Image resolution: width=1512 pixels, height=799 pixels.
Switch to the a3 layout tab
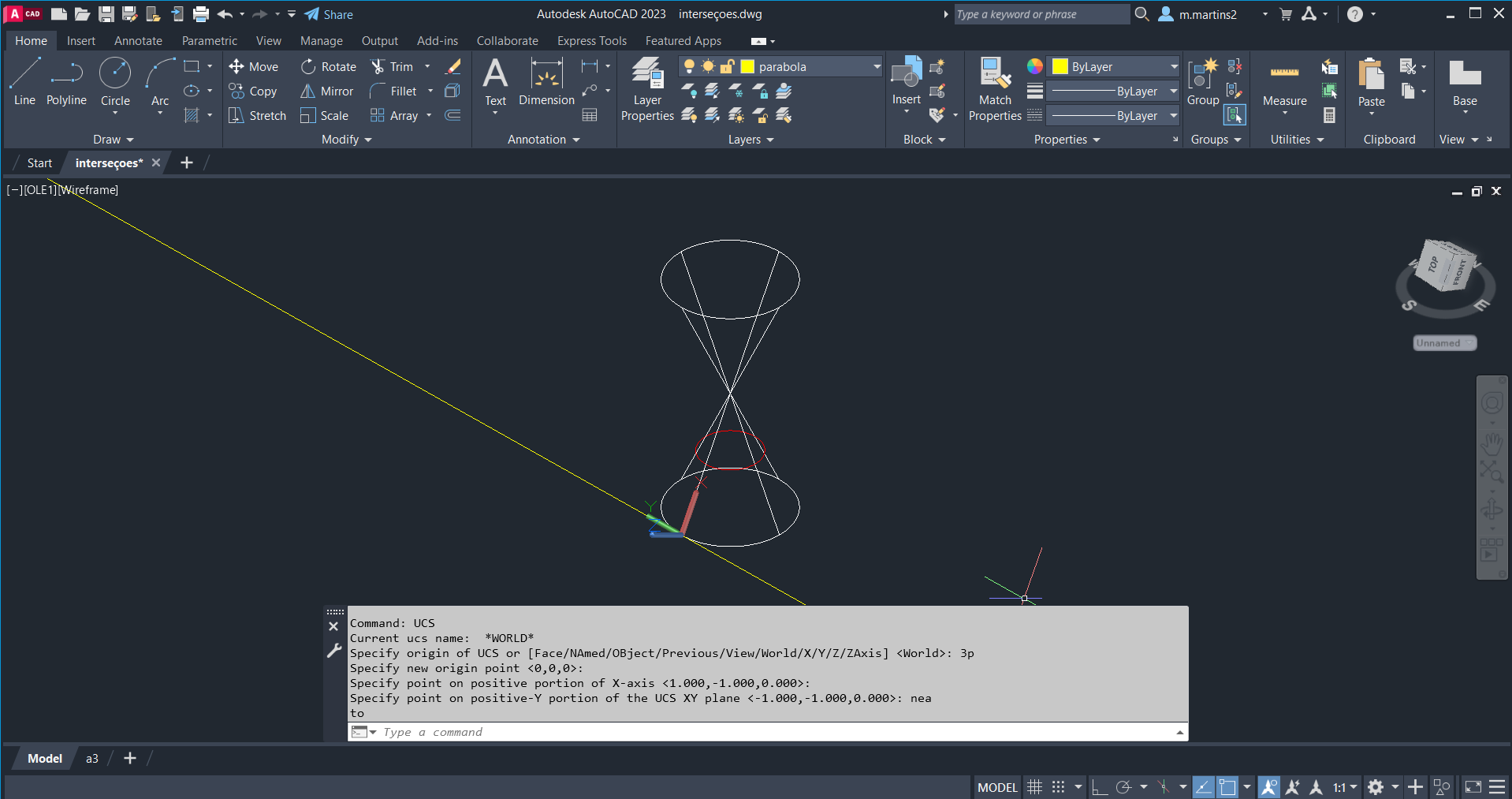coord(92,759)
